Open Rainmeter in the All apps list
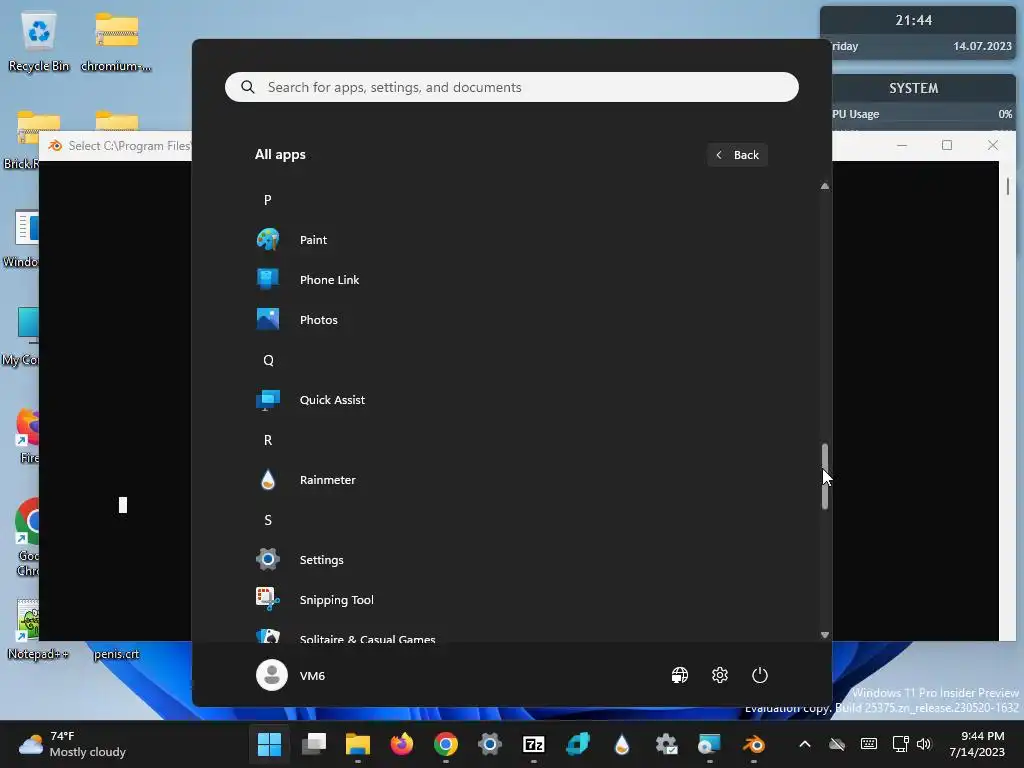 coord(327,480)
